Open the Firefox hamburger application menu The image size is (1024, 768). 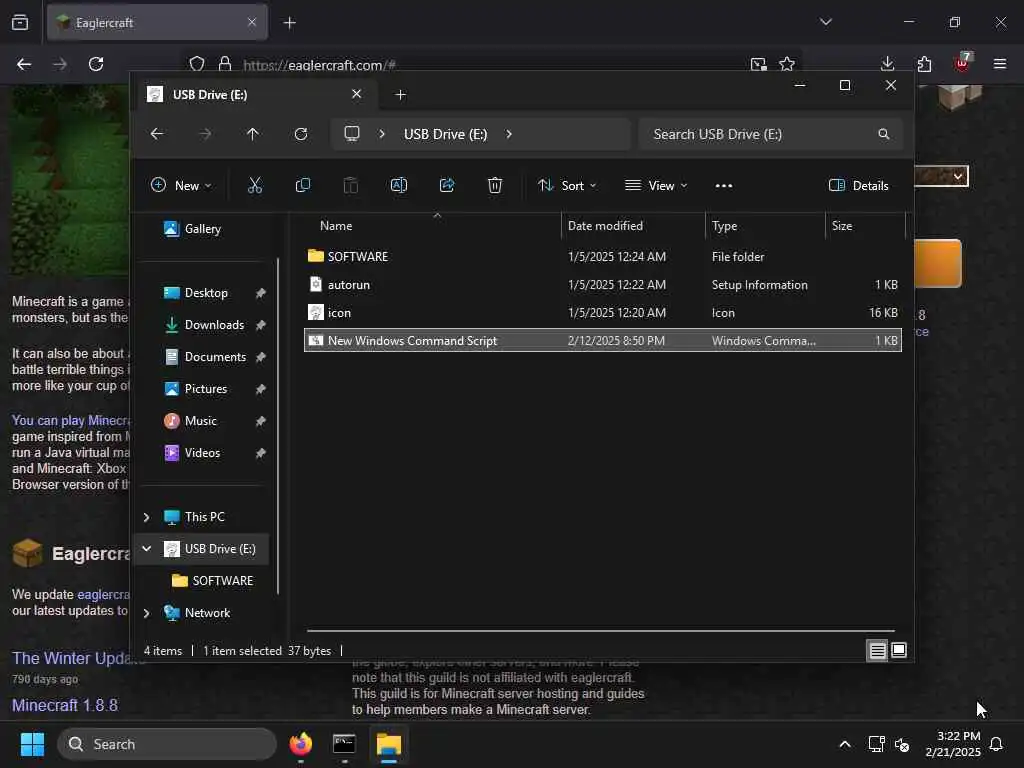pyautogui.click(x=1000, y=64)
